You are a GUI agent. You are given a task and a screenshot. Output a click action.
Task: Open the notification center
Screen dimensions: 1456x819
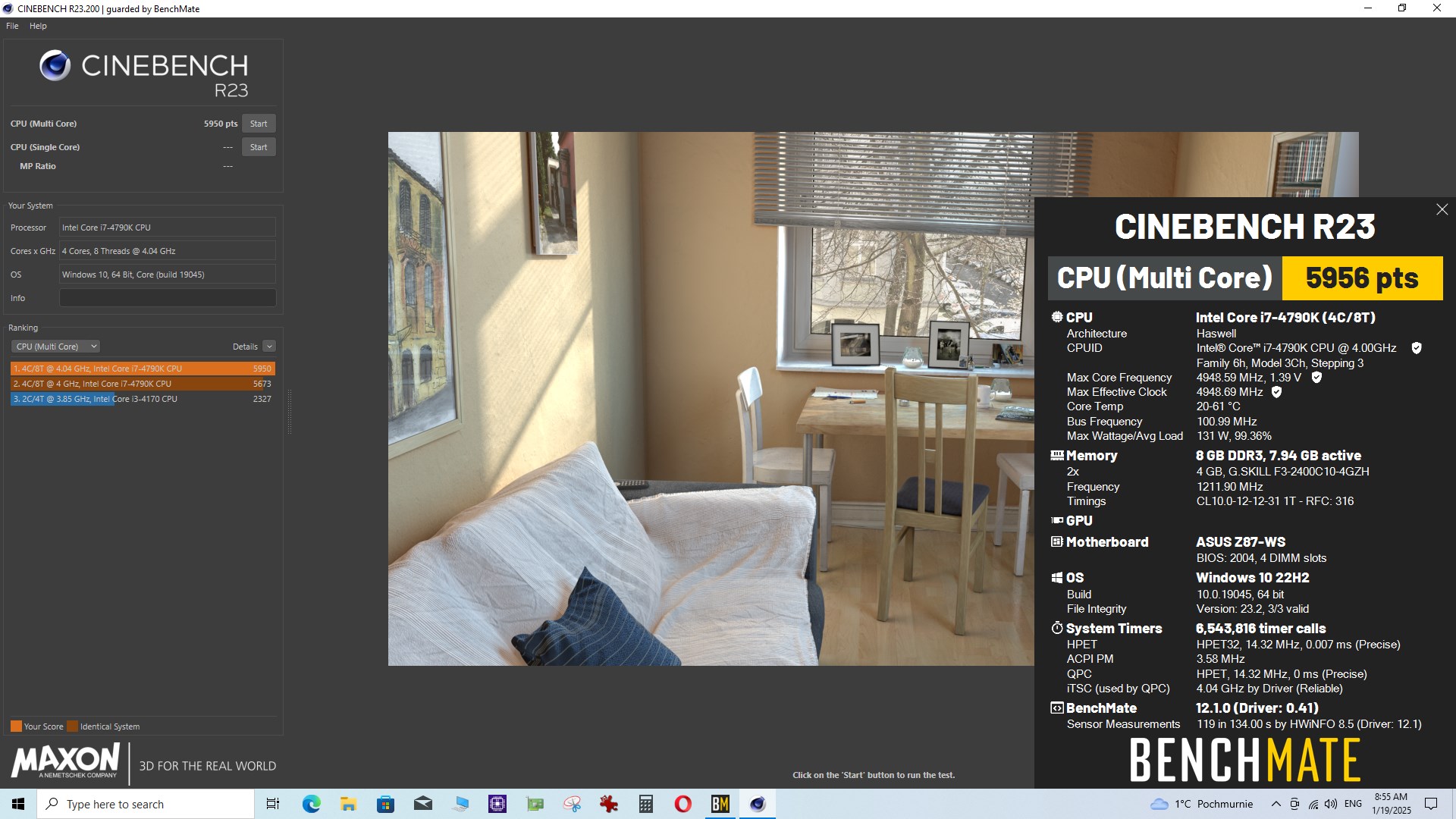pos(1431,804)
